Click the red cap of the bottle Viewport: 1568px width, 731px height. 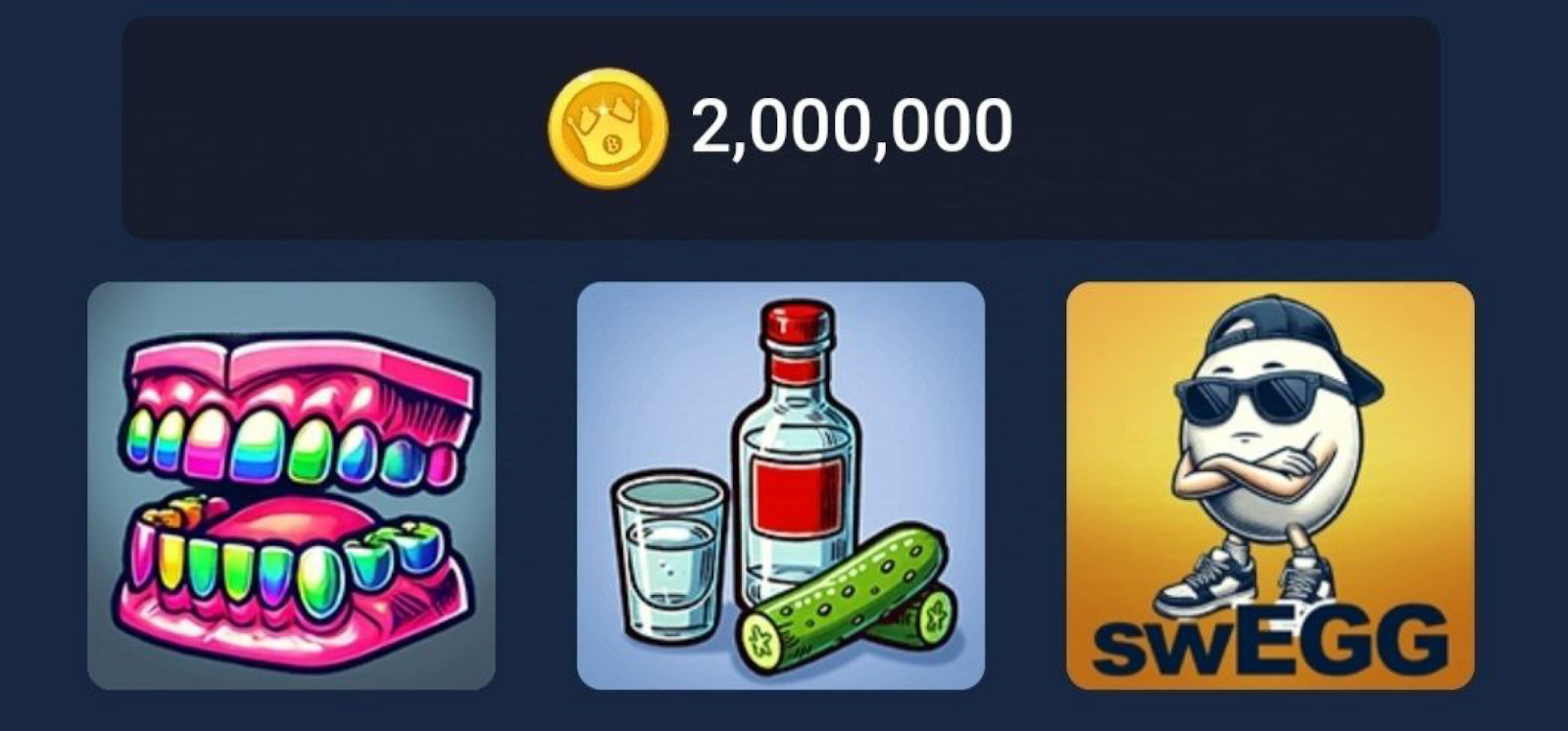tap(799, 329)
